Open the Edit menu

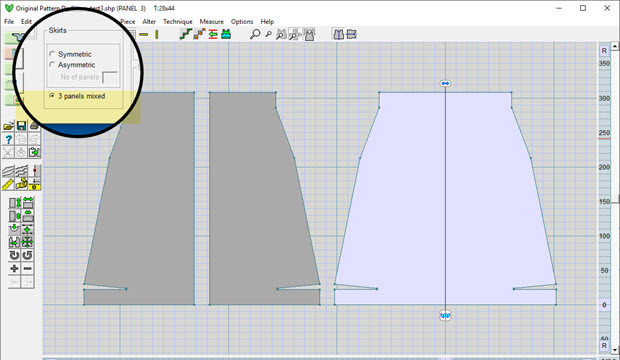point(26,21)
